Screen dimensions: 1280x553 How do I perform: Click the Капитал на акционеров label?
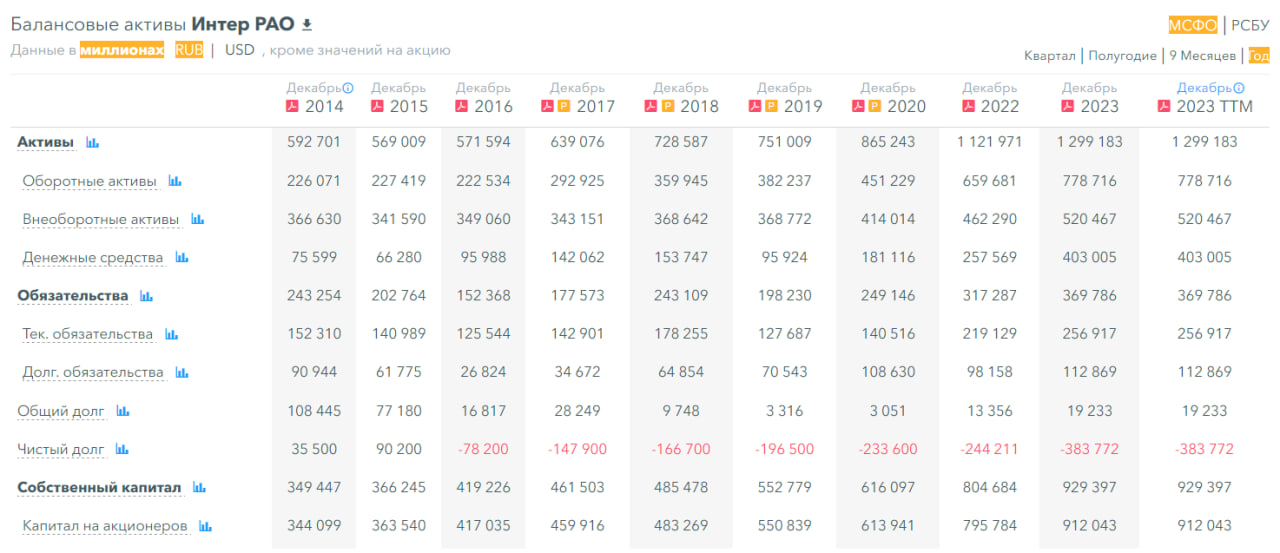pos(105,526)
